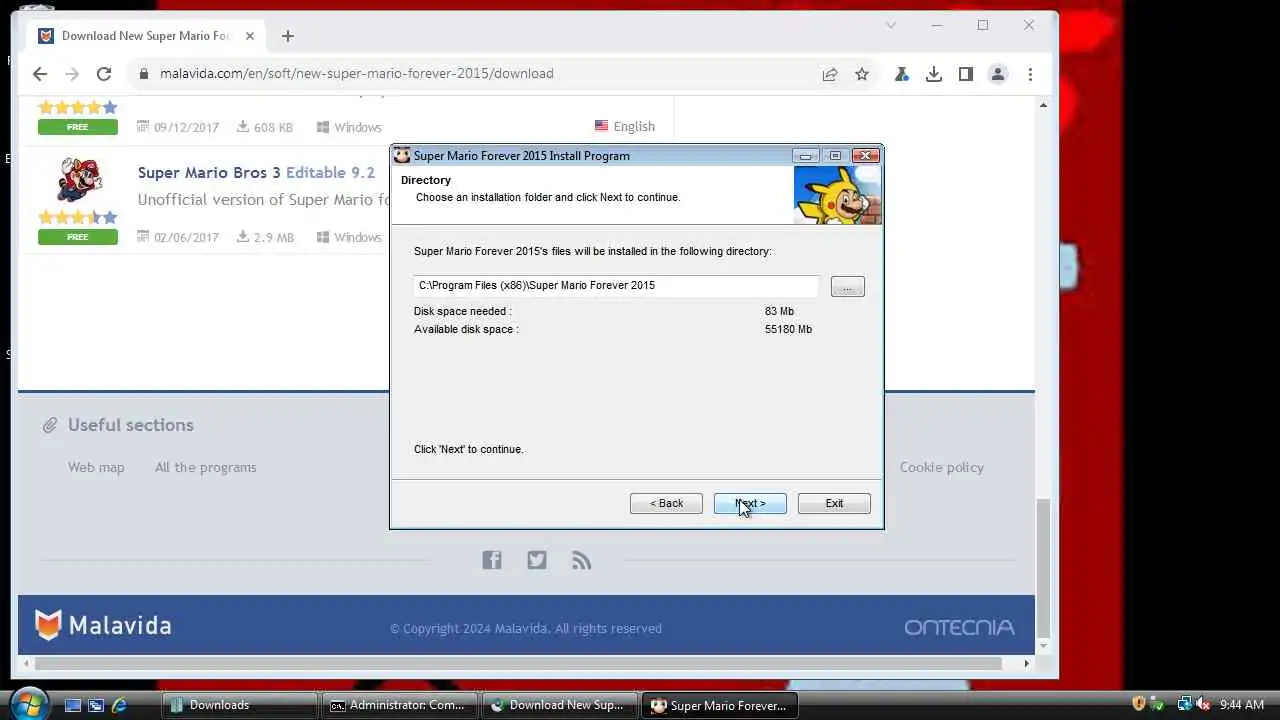Click the English language label
Viewport: 1280px width, 720px height.
(x=634, y=126)
